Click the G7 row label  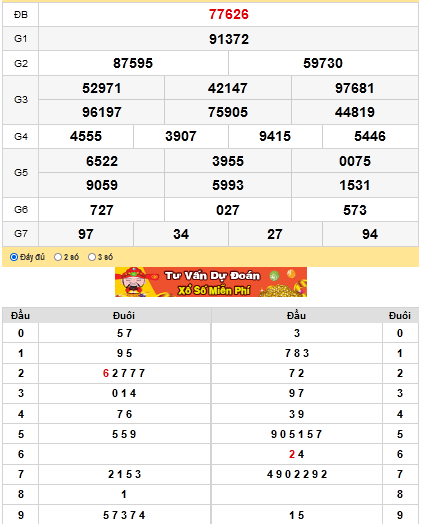tap(21, 233)
